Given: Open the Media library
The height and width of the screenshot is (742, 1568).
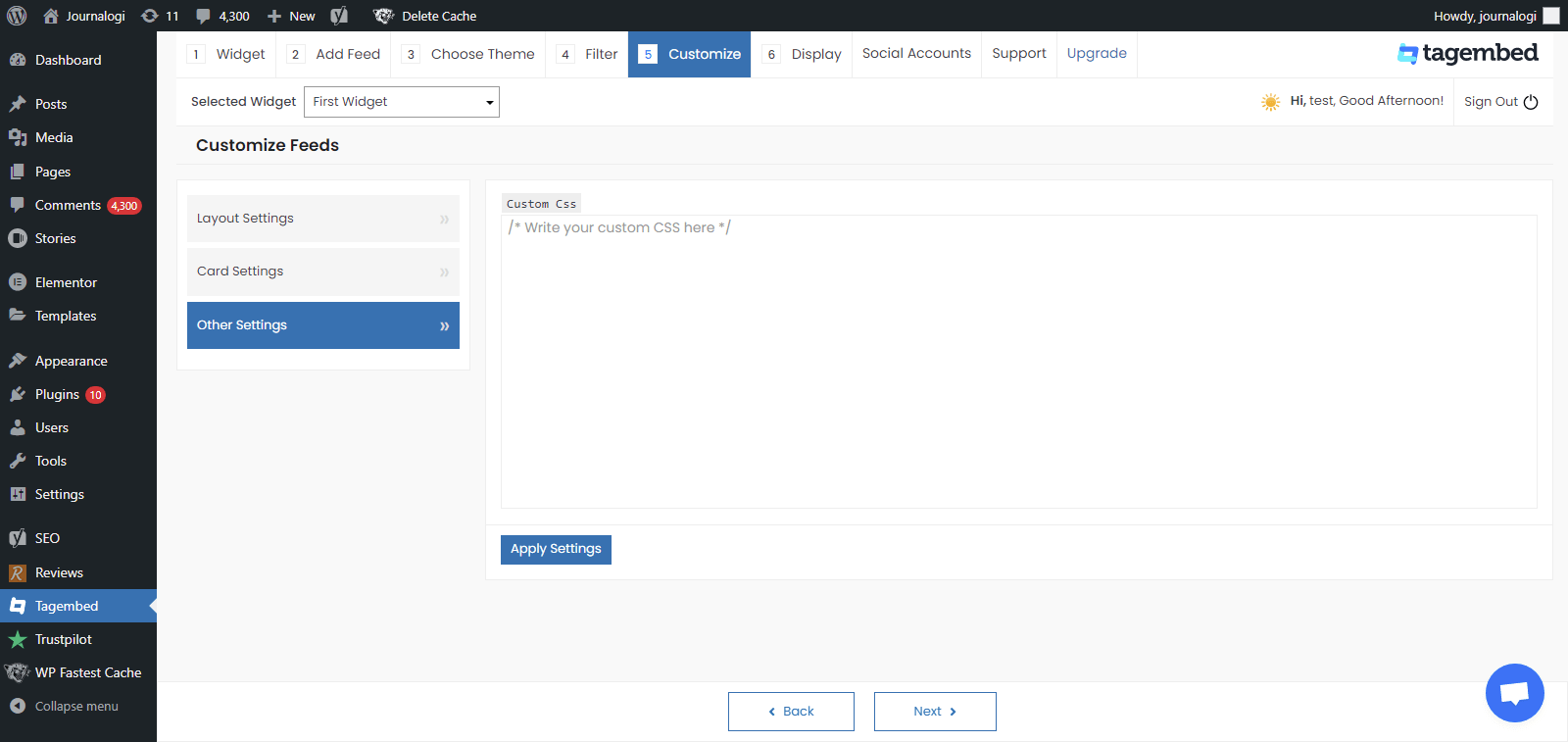Looking at the screenshot, I should (78, 137).
